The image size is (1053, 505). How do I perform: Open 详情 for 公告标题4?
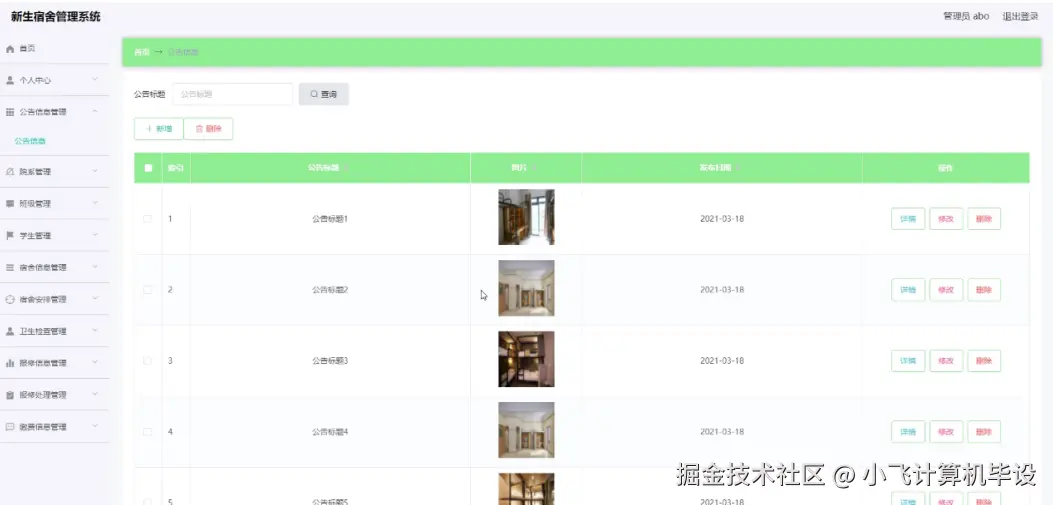pos(908,432)
